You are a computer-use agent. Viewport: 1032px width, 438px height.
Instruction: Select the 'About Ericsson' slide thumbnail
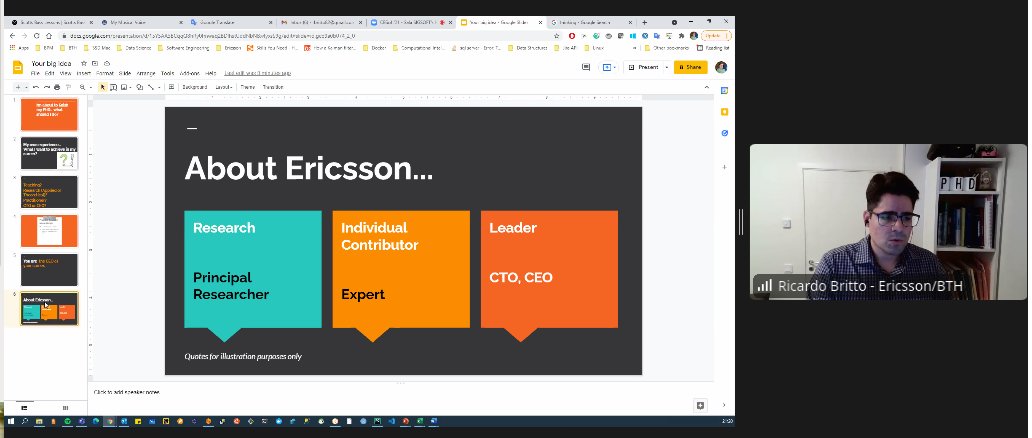coord(49,308)
